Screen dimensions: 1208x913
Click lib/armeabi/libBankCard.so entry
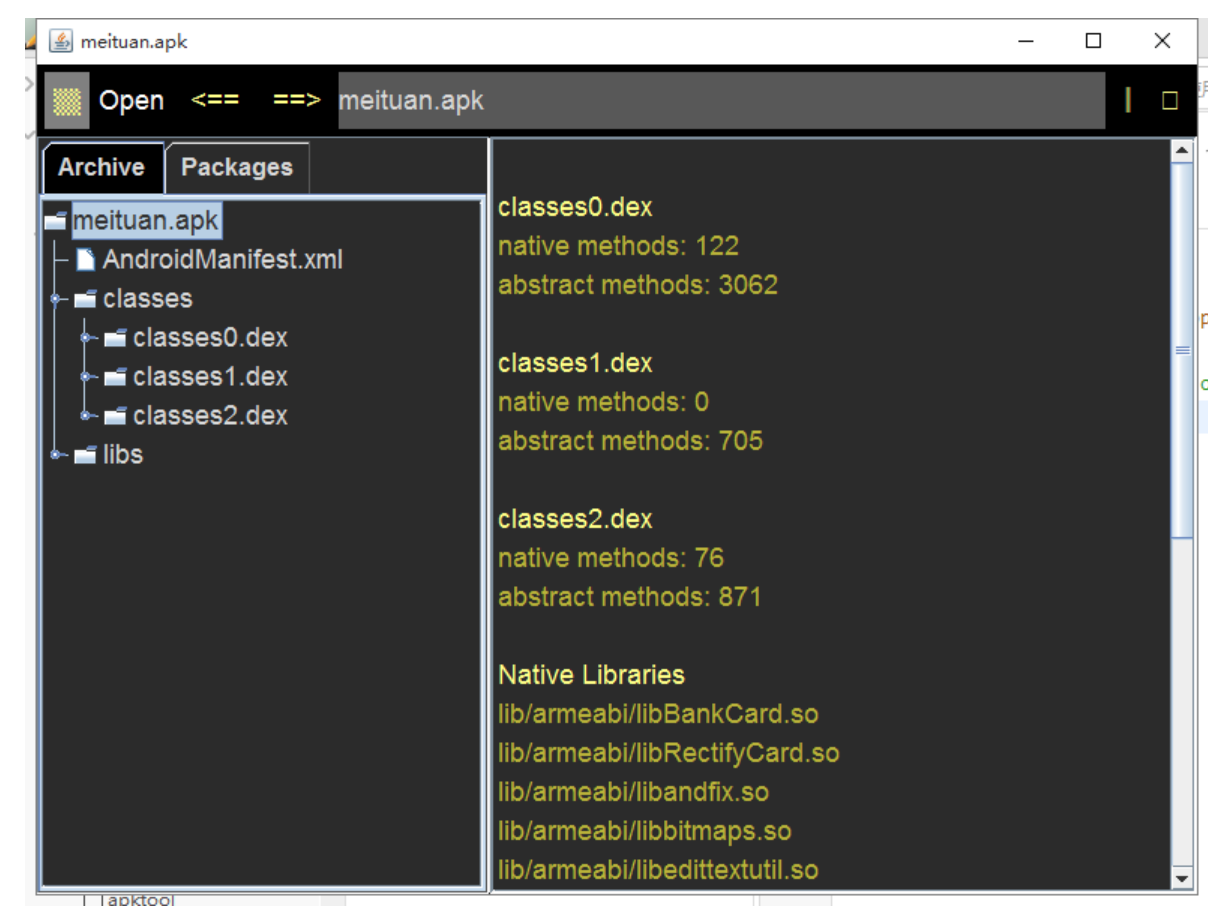pos(658,714)
